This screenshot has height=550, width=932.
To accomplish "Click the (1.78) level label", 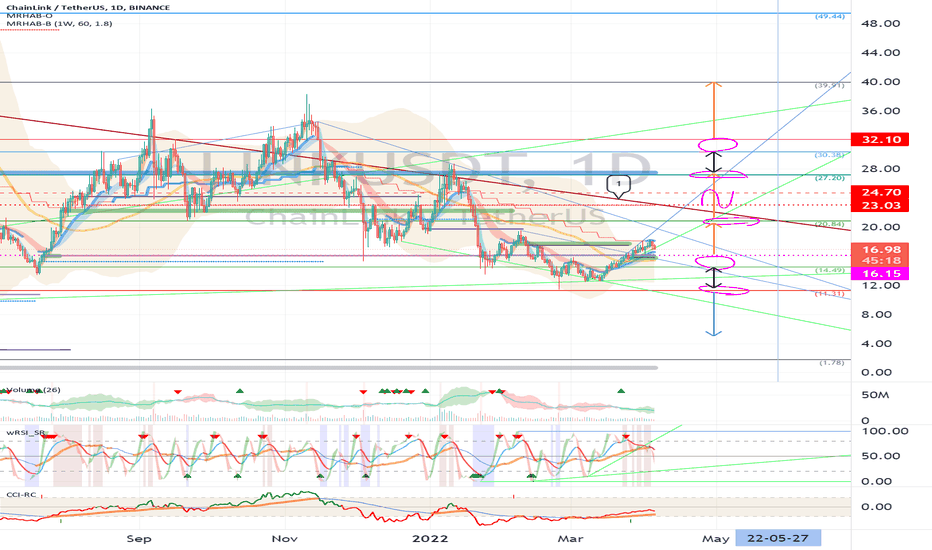I will 832,363.
